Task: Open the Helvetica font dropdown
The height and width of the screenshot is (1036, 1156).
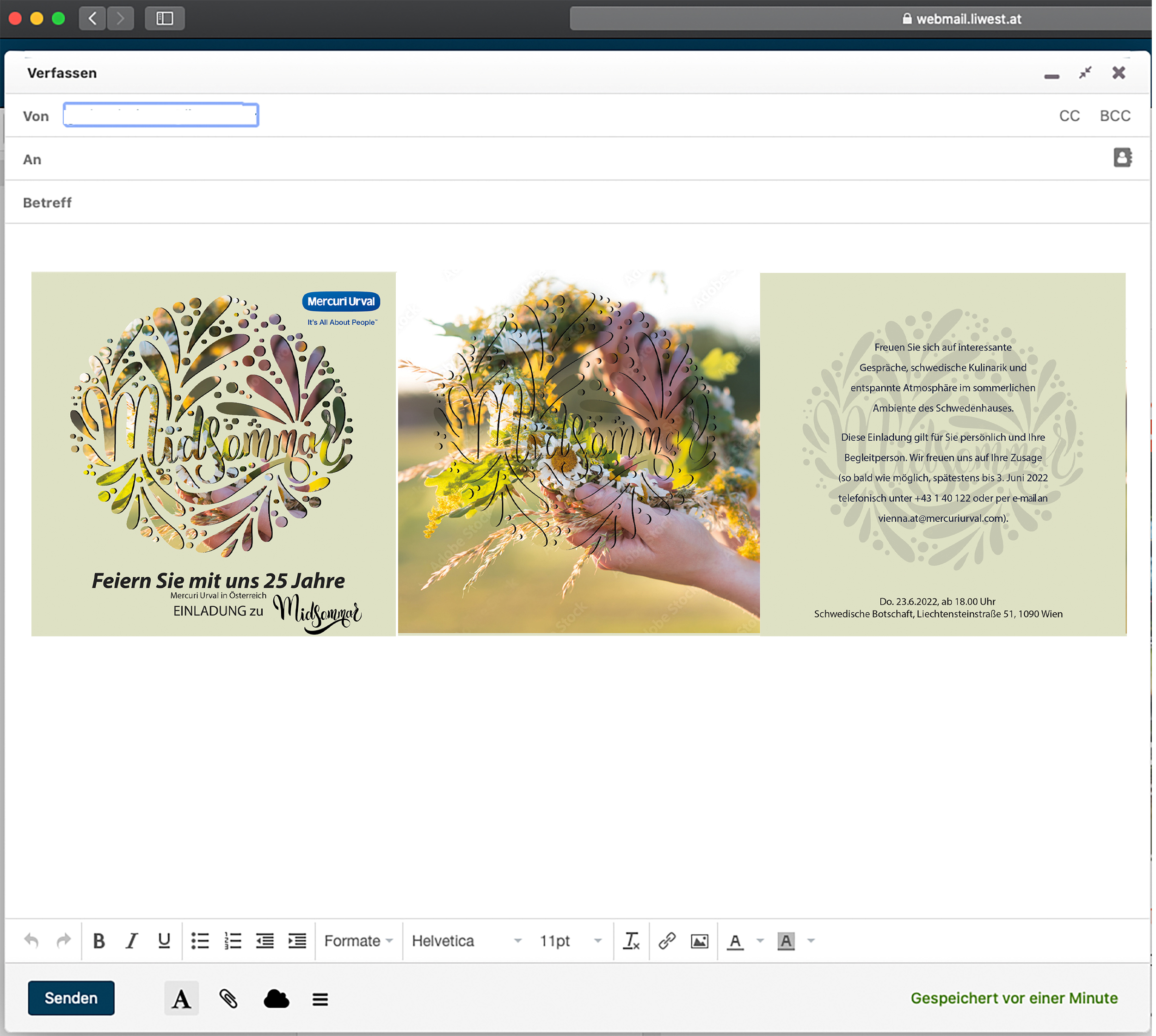Action: click(x=467, y=941)
